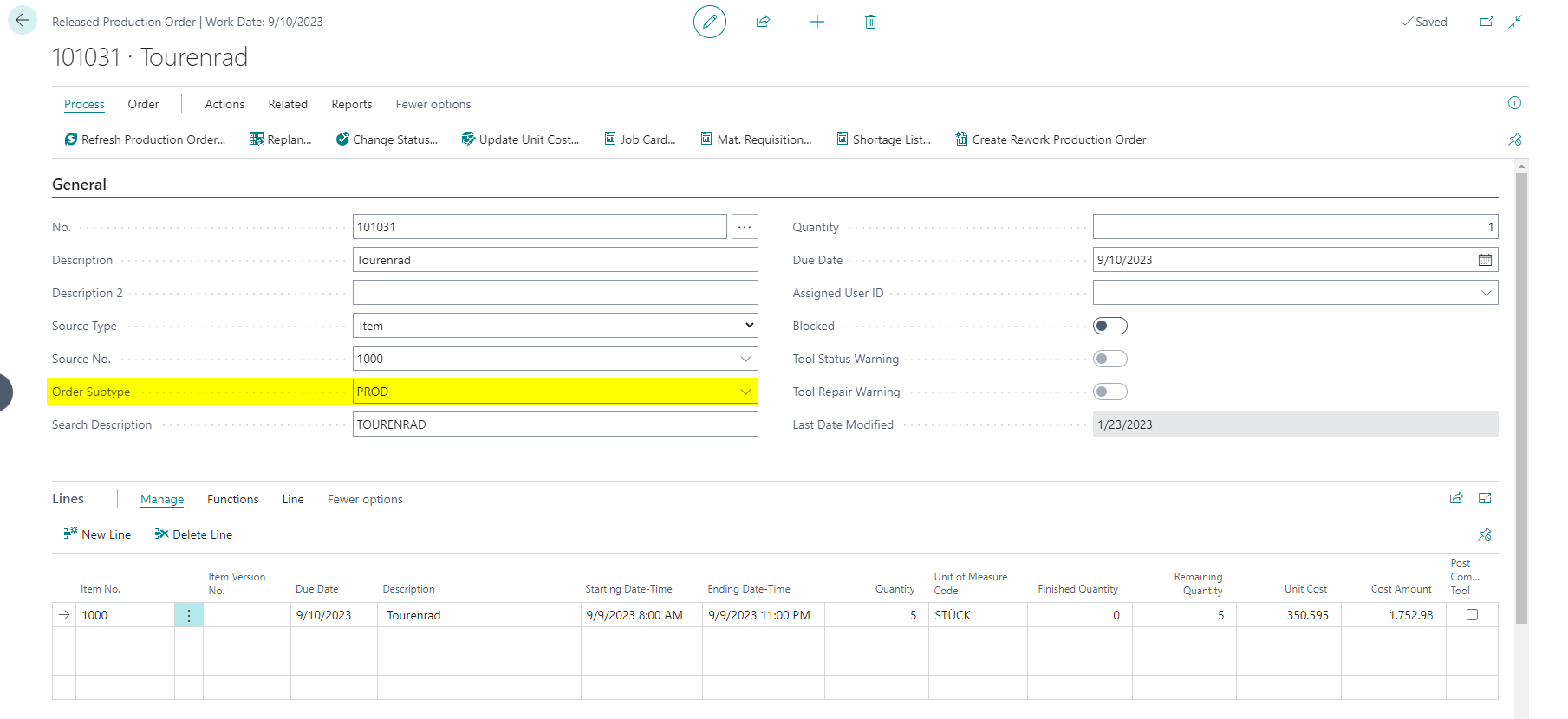Click the Search Description field
Screen dimensions: 1568x719
pyautogui.click(x=556, y=424)
